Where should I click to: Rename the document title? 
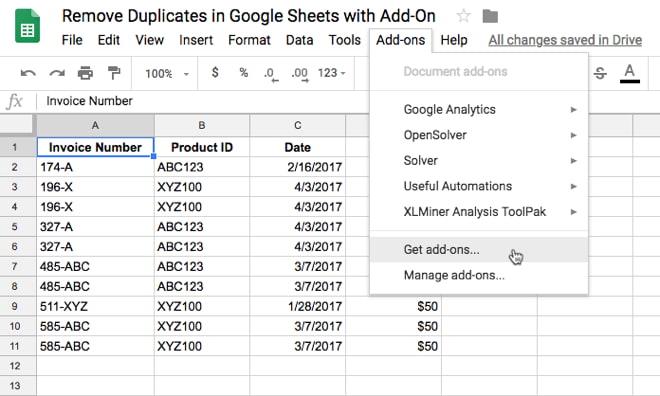click(248, 16)
